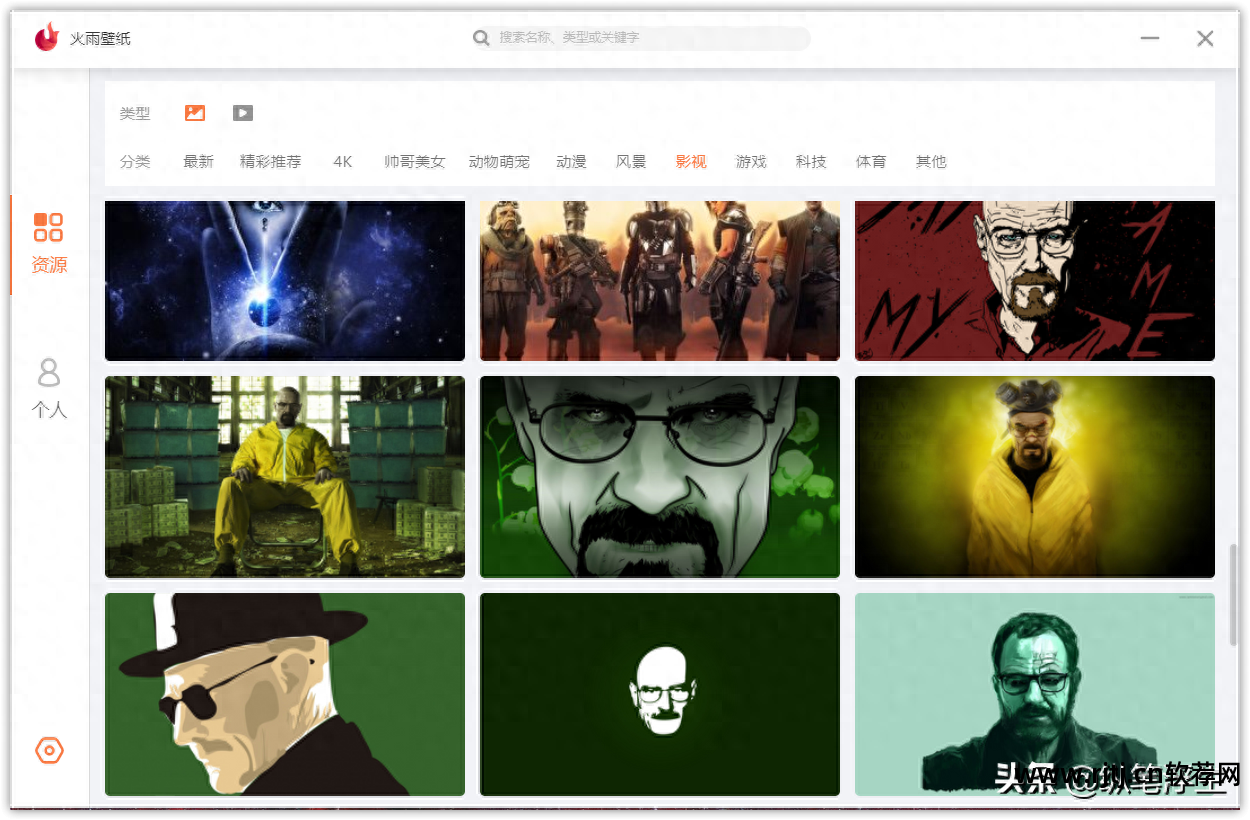Open settings via the hexagon gear icon
1250x820 pixels.
pyautogui.click(x=49, y=750)
